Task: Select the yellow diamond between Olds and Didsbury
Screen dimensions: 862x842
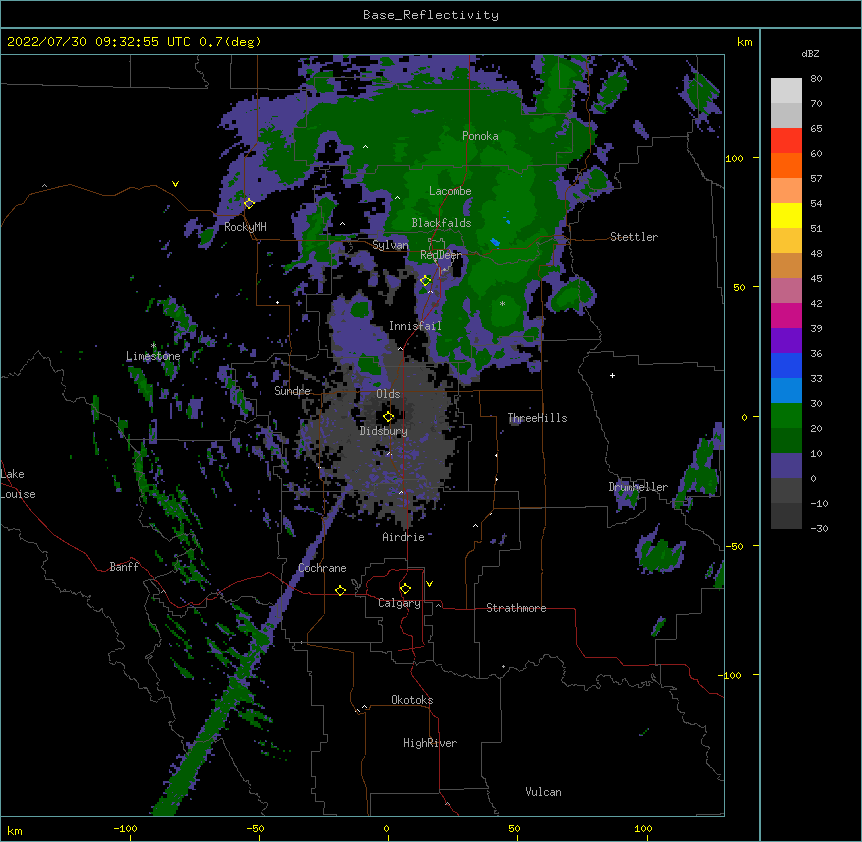Action: (x=388, y=416)
